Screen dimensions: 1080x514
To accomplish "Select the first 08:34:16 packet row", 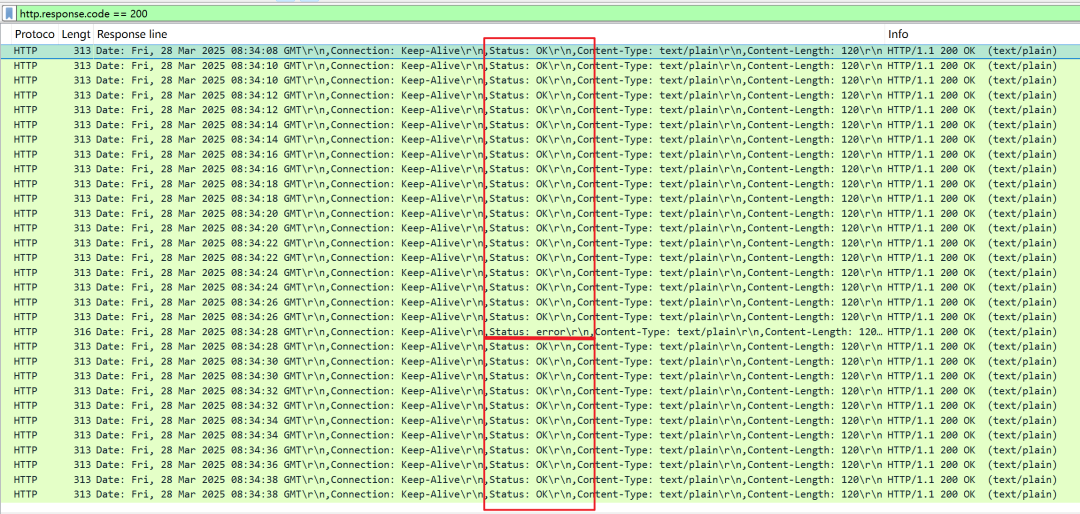I will coord(300,154).
